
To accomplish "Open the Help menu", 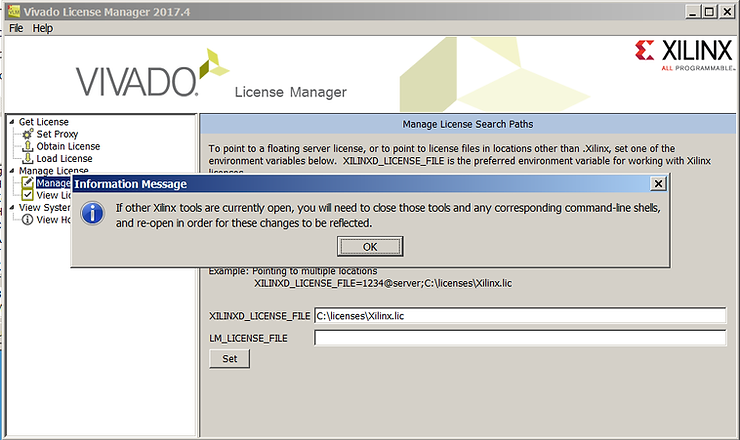I will pos(43,28).
